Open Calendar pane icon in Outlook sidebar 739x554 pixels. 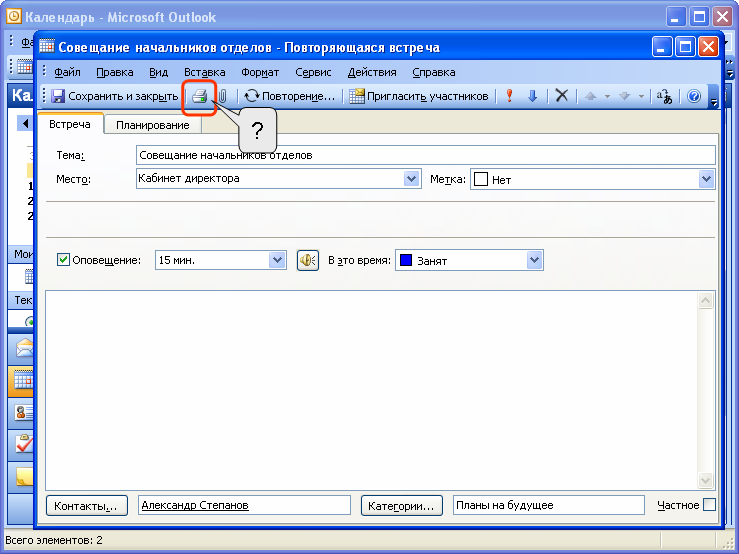tap(24, 380)
